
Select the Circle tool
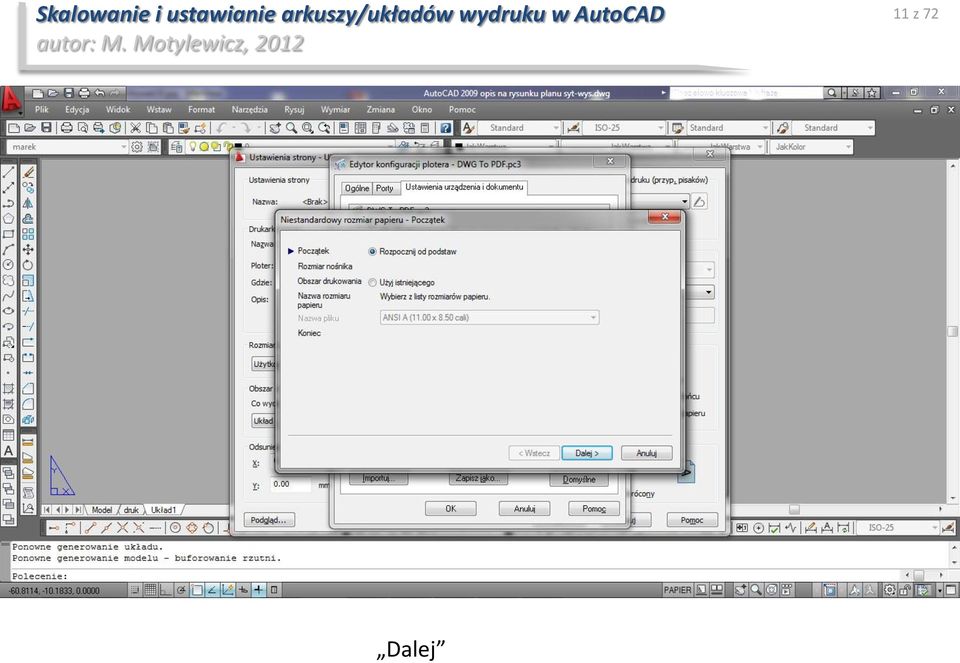coord(9,264)
